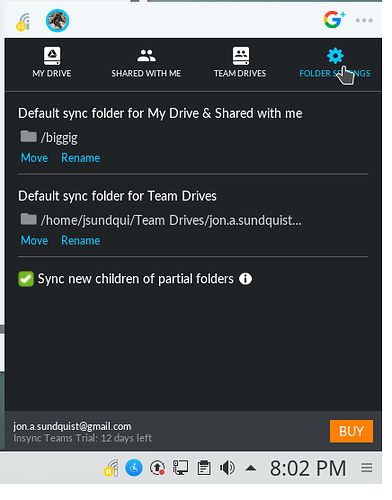Open the three-dots more options menu
This screenshot has height=500, width=392.
[364, 20]
